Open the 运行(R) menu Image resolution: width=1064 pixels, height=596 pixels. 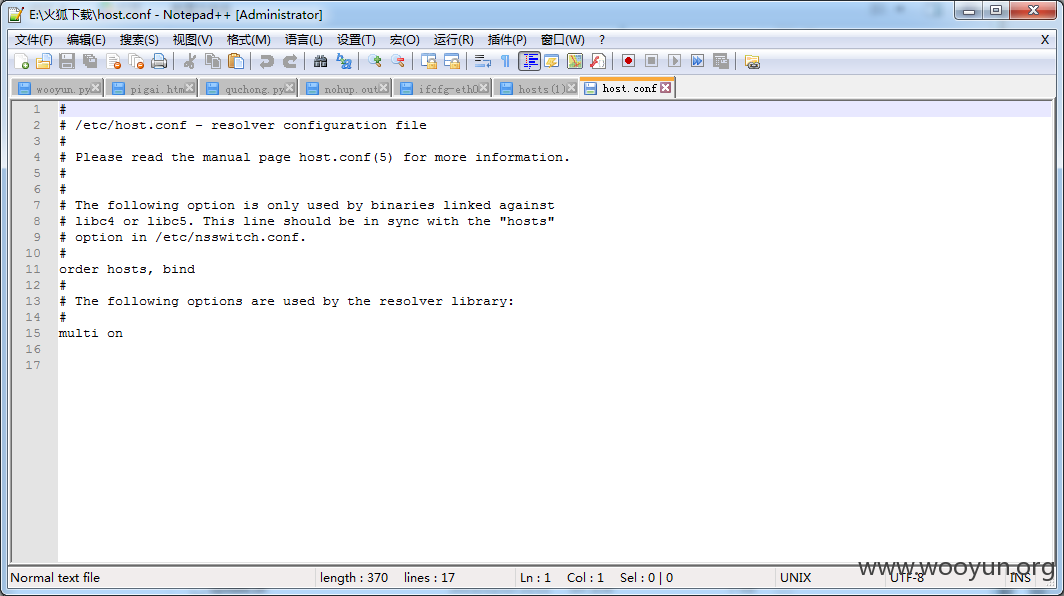(453, 40)
